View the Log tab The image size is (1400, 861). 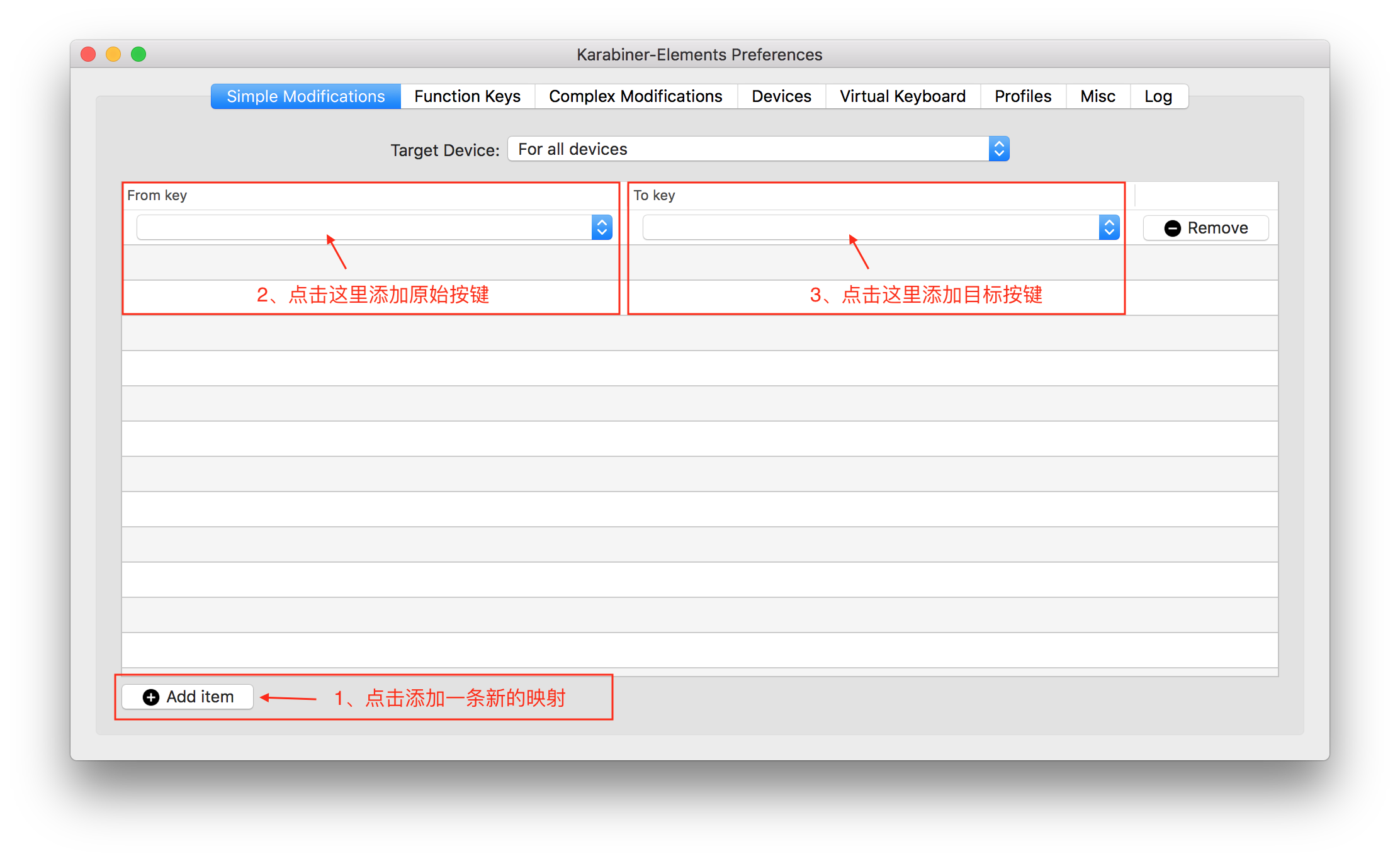click(x=1158, y=96)
